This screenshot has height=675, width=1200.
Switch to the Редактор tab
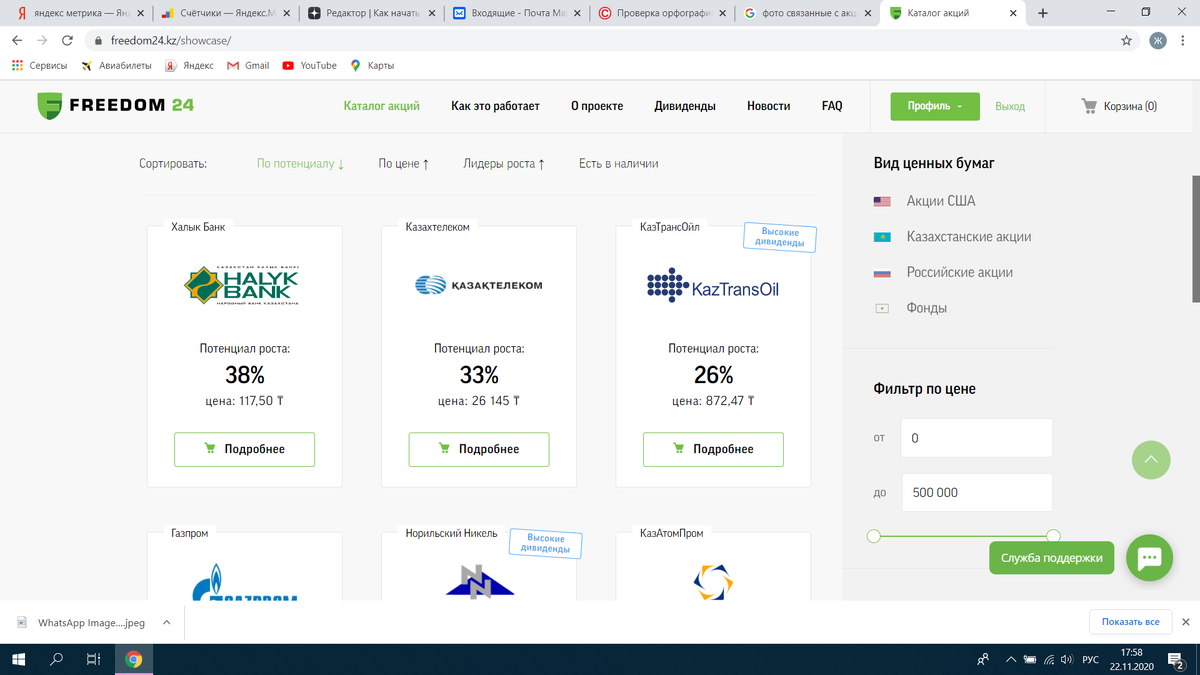(370, 14)
